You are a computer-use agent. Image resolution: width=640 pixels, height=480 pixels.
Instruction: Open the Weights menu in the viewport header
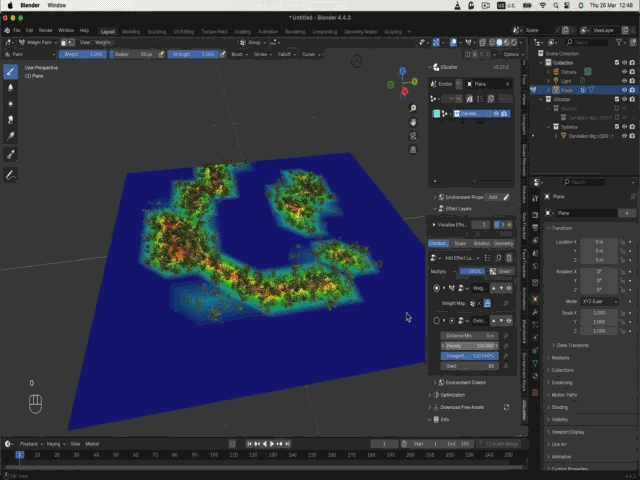click(x=103, y=42)
